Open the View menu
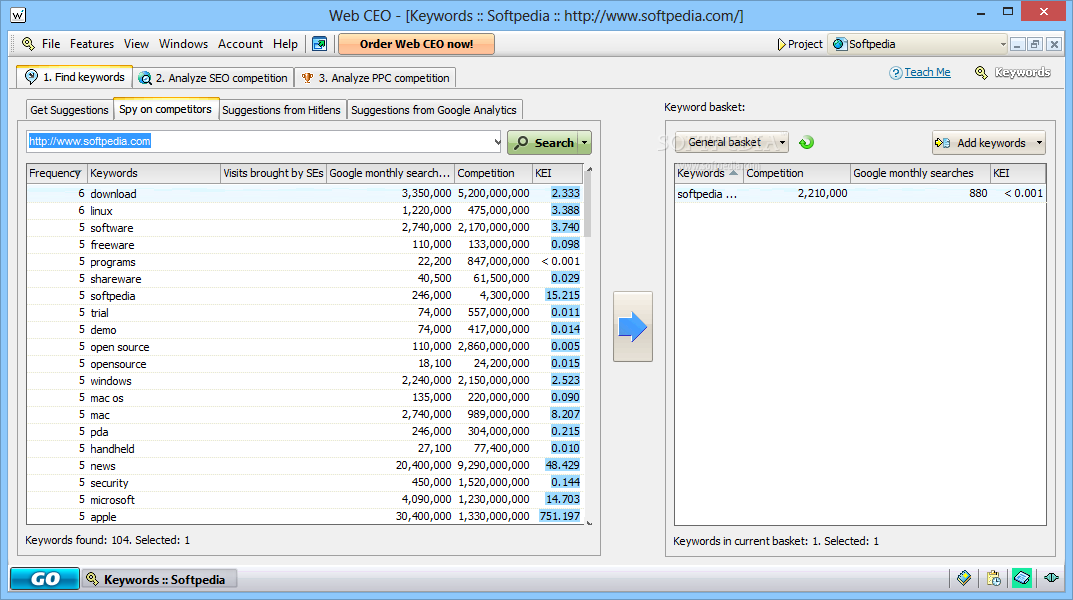 136,44
